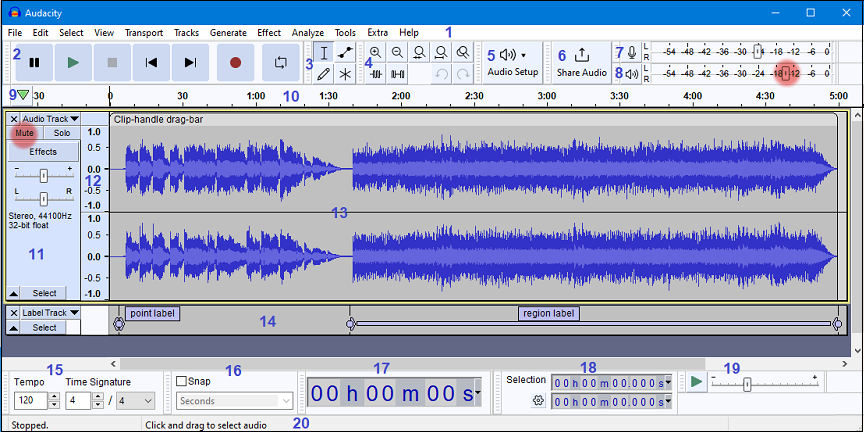Click the Zoom In magnifier

pyautogui.click(x=375, y=53)
